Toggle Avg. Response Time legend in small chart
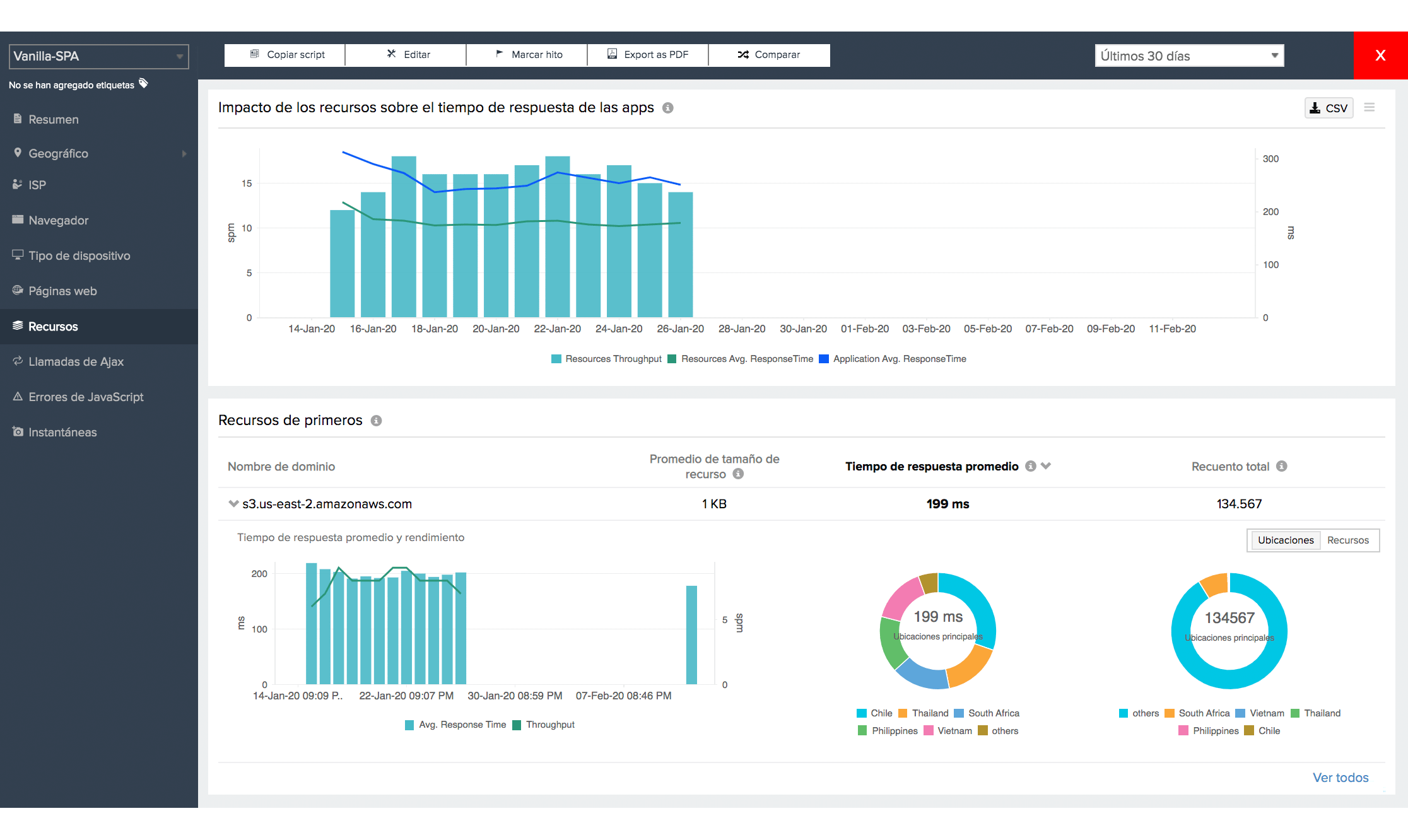This screenshot has height=840, width=1408. pyautogui.click(x=455, y=725)
